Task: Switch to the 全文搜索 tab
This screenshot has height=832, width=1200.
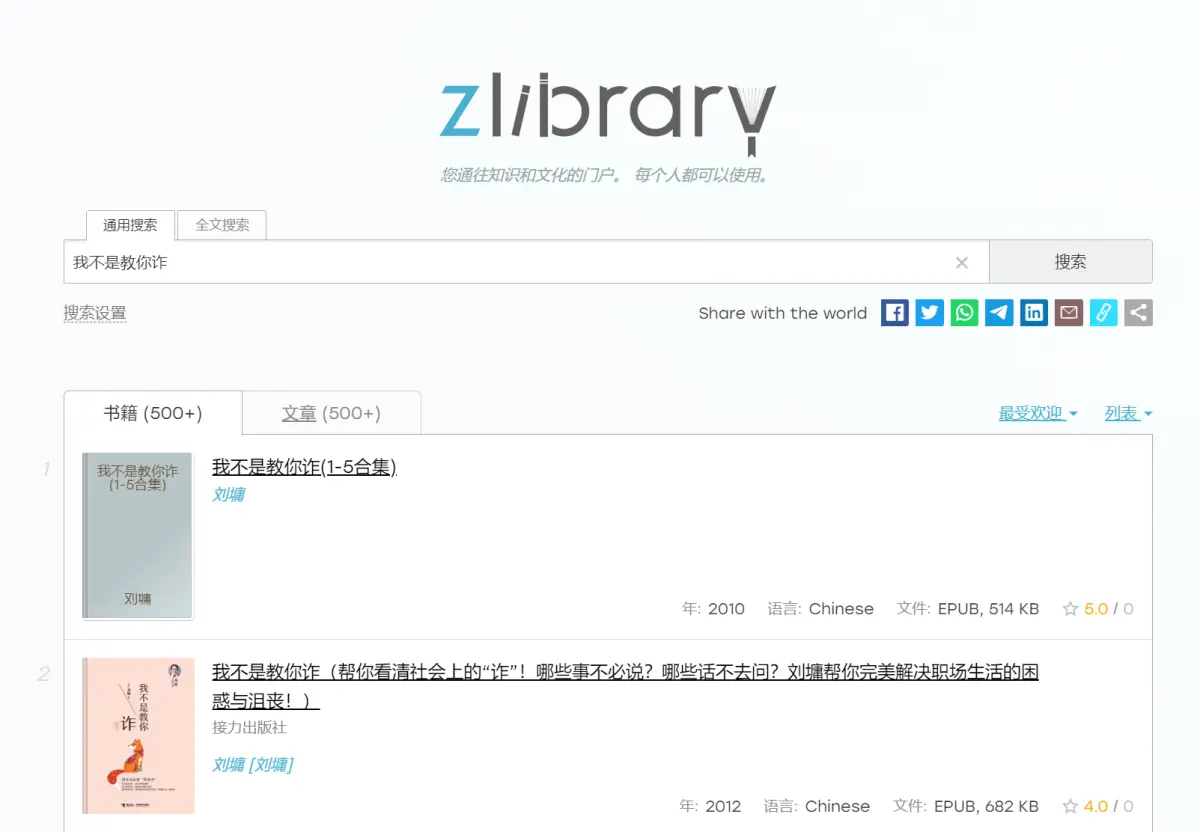Action: (221, 224)
